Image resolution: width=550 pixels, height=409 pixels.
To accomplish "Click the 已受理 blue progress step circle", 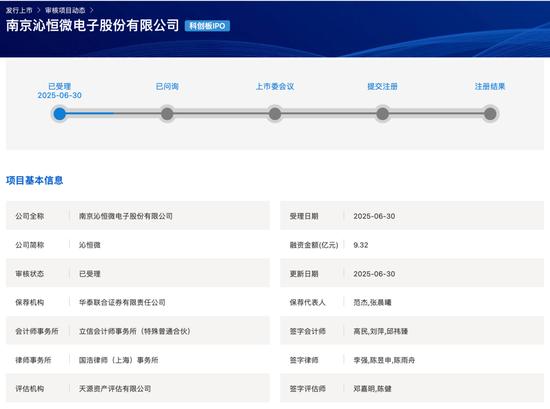I will [x=60, y=114].
